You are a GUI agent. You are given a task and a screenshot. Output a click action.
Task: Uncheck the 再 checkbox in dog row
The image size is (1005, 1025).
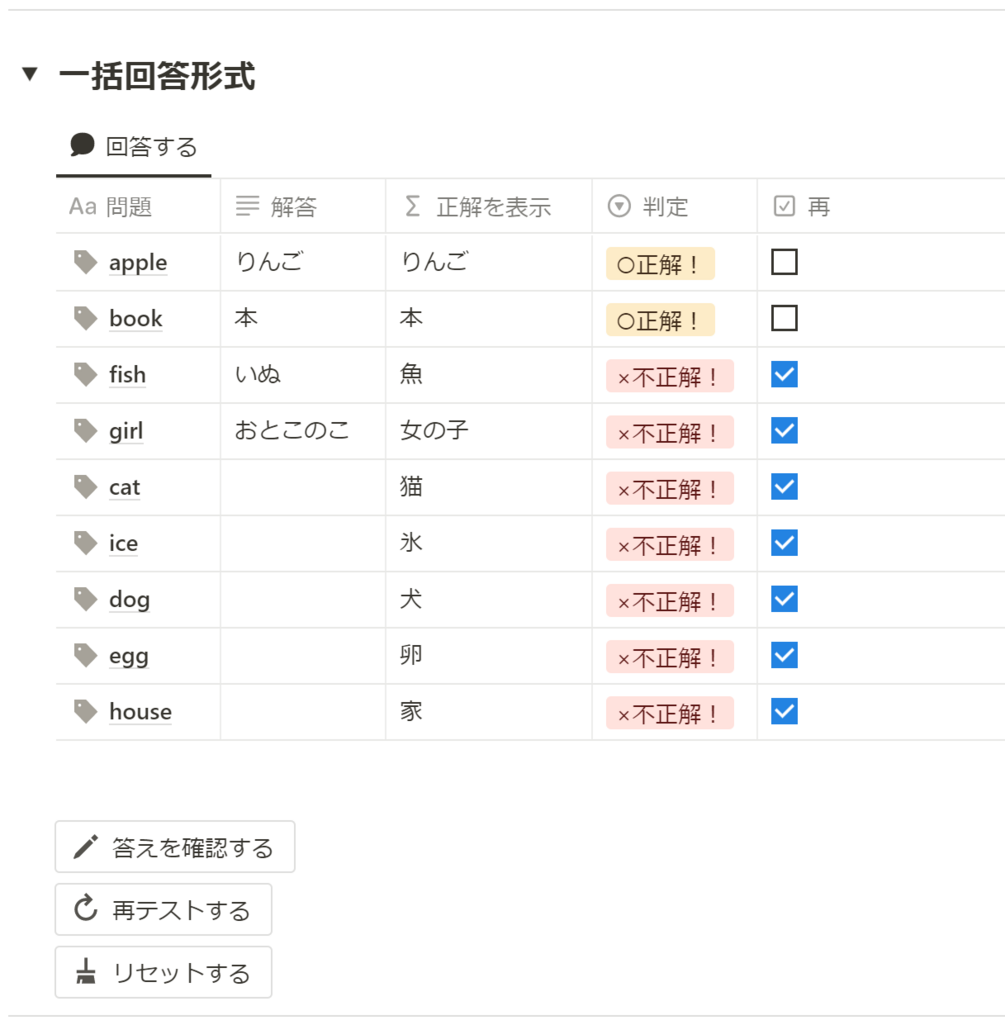click(785, 599)
